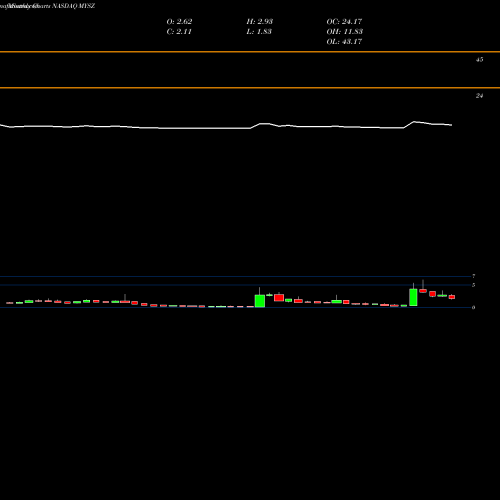Select the 'OL: 43.17' value

344,42
